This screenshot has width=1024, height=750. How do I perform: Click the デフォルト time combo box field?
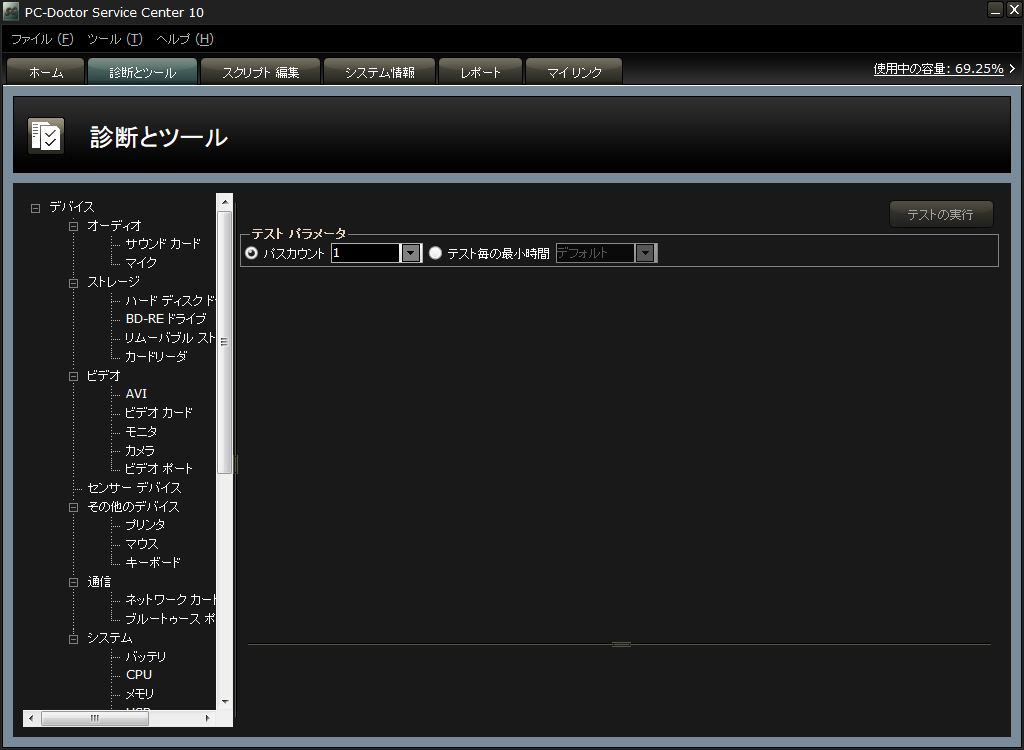tap(595, 253)
